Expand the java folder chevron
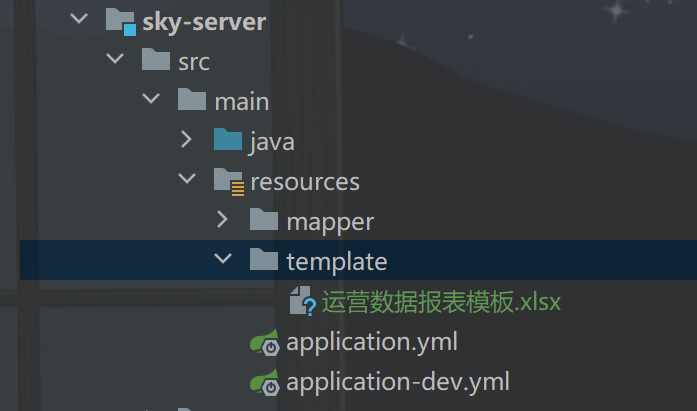The width and height of the screenshot is (697, 411). [x=187, y=139]
